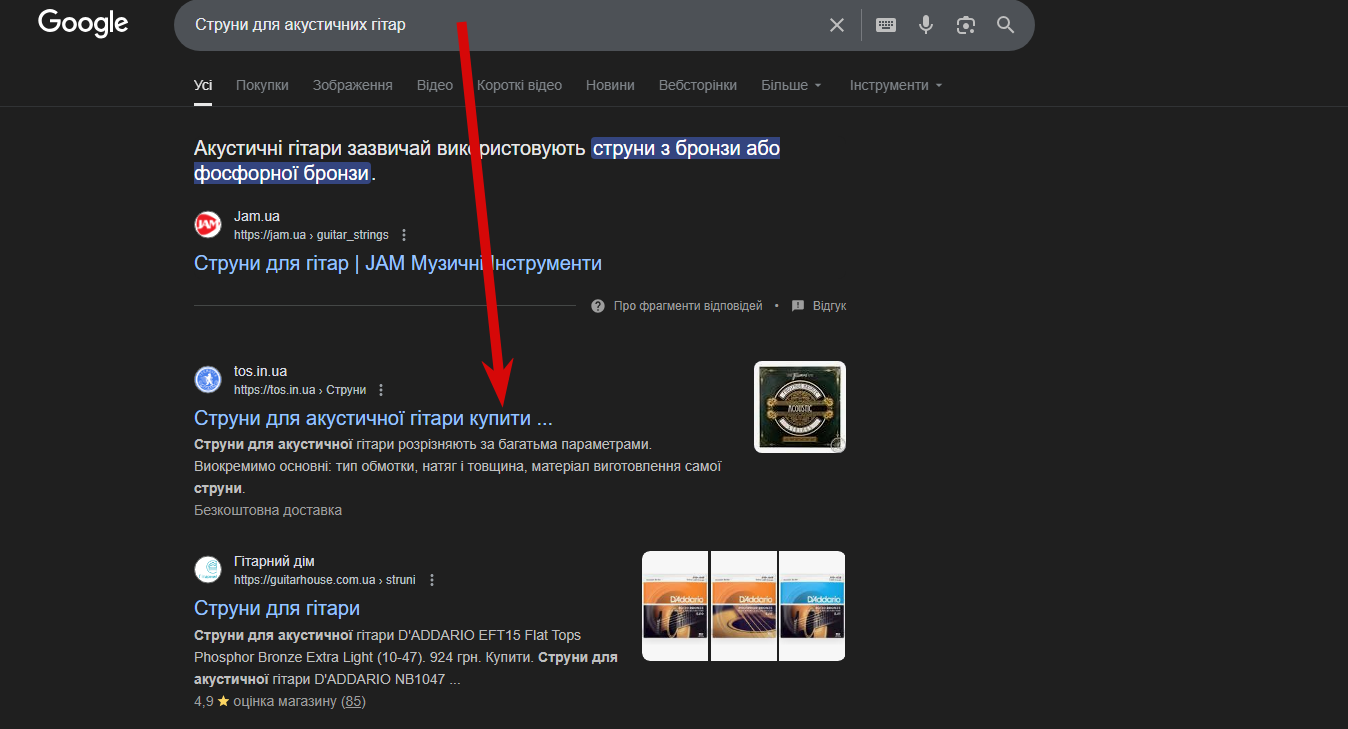The width and height of the screenshot is (1348, 729).
Task: Click the https://tos.in.ua › Струни URL
Action: coord(300,390)
